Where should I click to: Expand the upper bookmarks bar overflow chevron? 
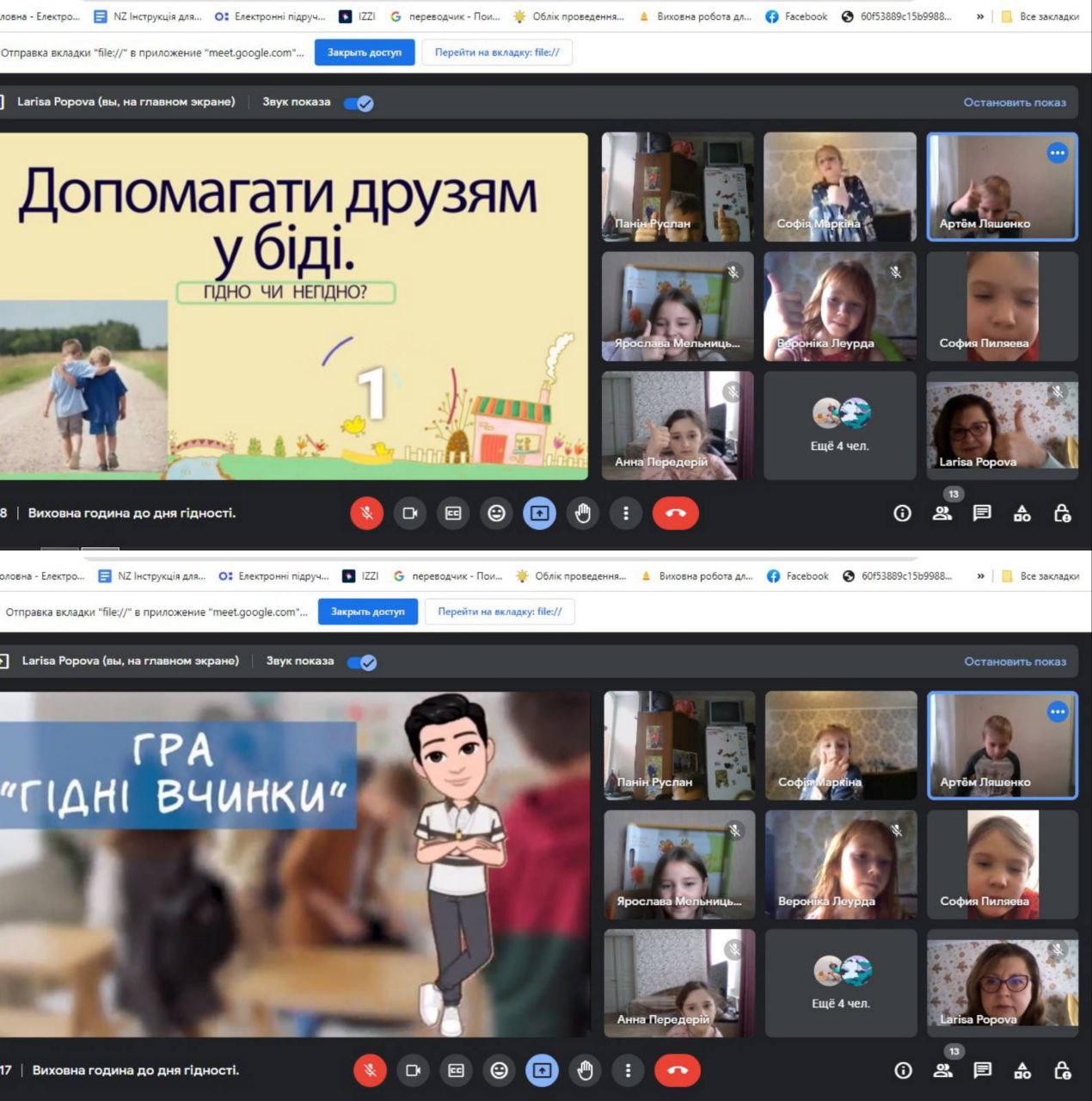click(980, 16)
